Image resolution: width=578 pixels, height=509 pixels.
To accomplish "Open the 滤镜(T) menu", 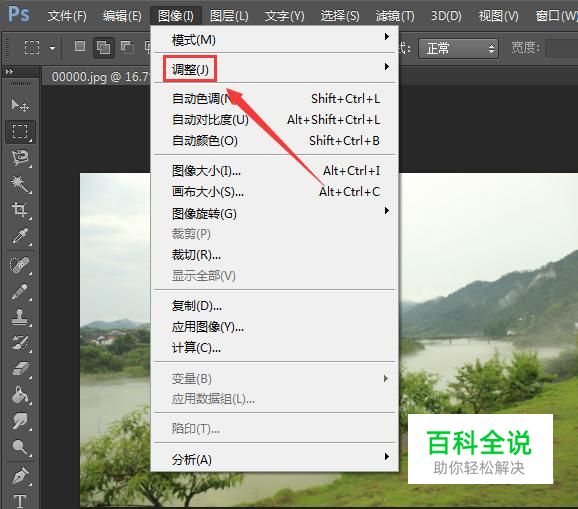I will (x=395, y=16).
